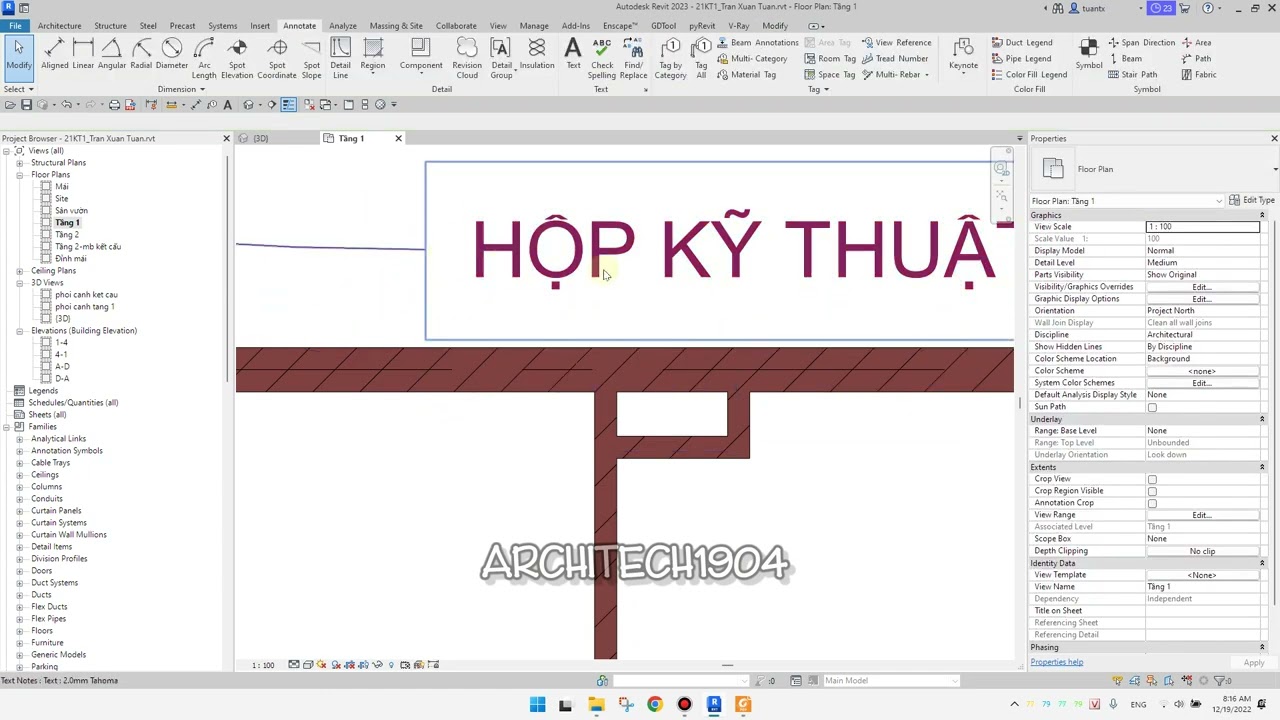
Task: Run Check Spelling
Action: pyautogui.click(x=602, y=59)
